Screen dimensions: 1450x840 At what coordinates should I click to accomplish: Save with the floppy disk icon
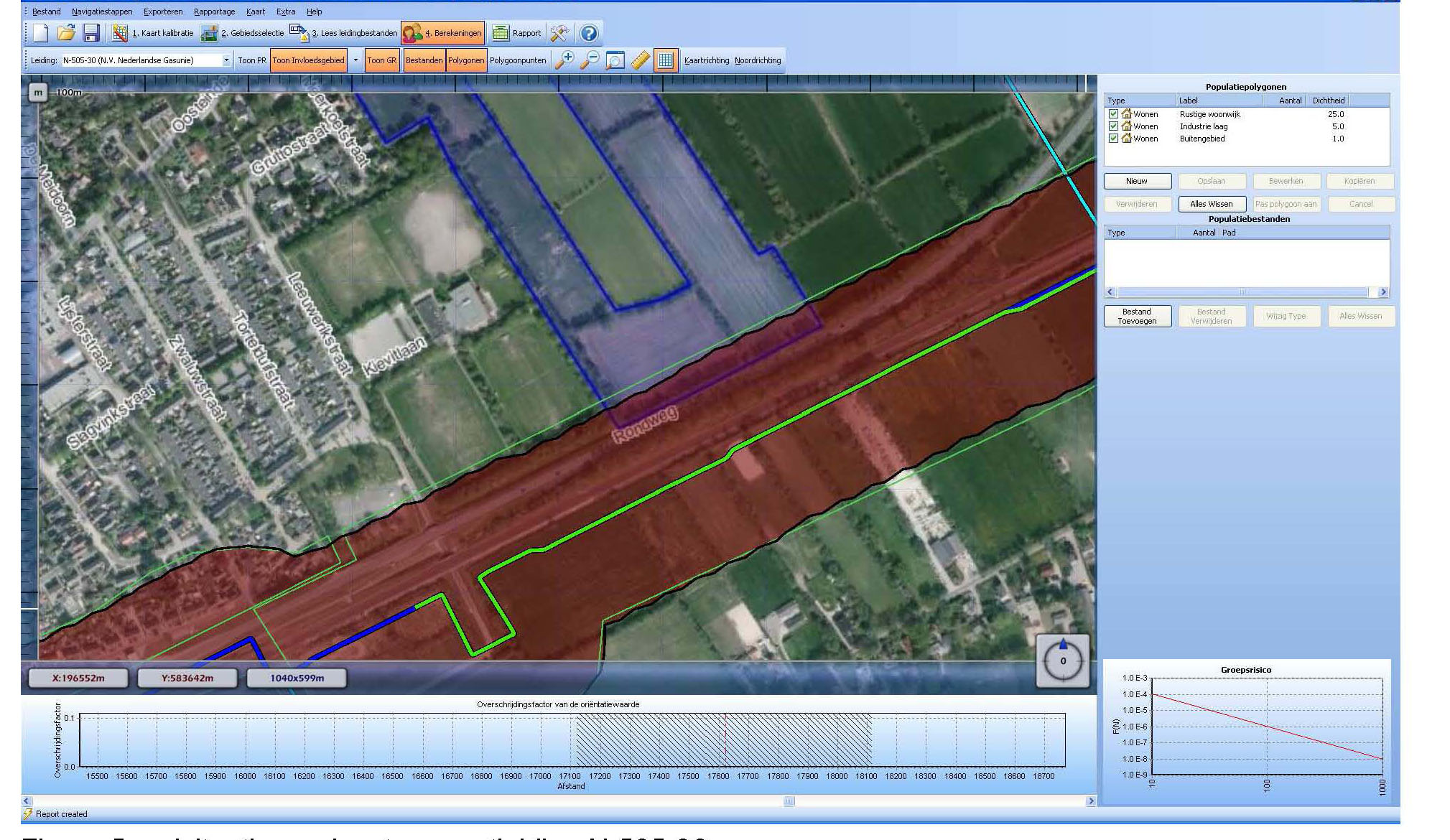coord(91,33)
